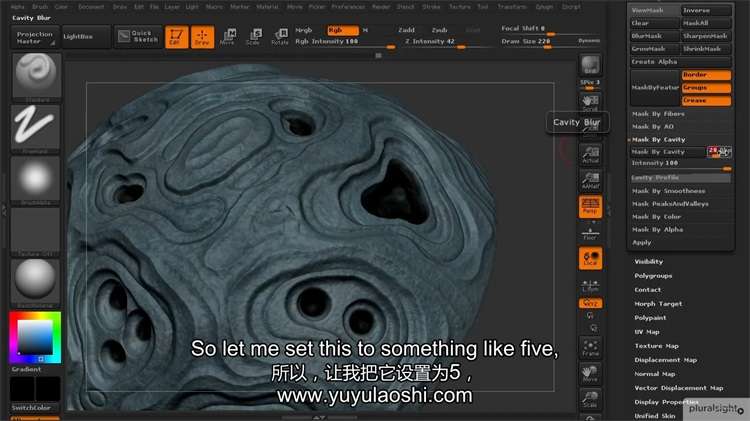This screenshot has width=750, height=421.
Task: Open the Render menu
Action: pyautogui.click(x=381, y=7)
